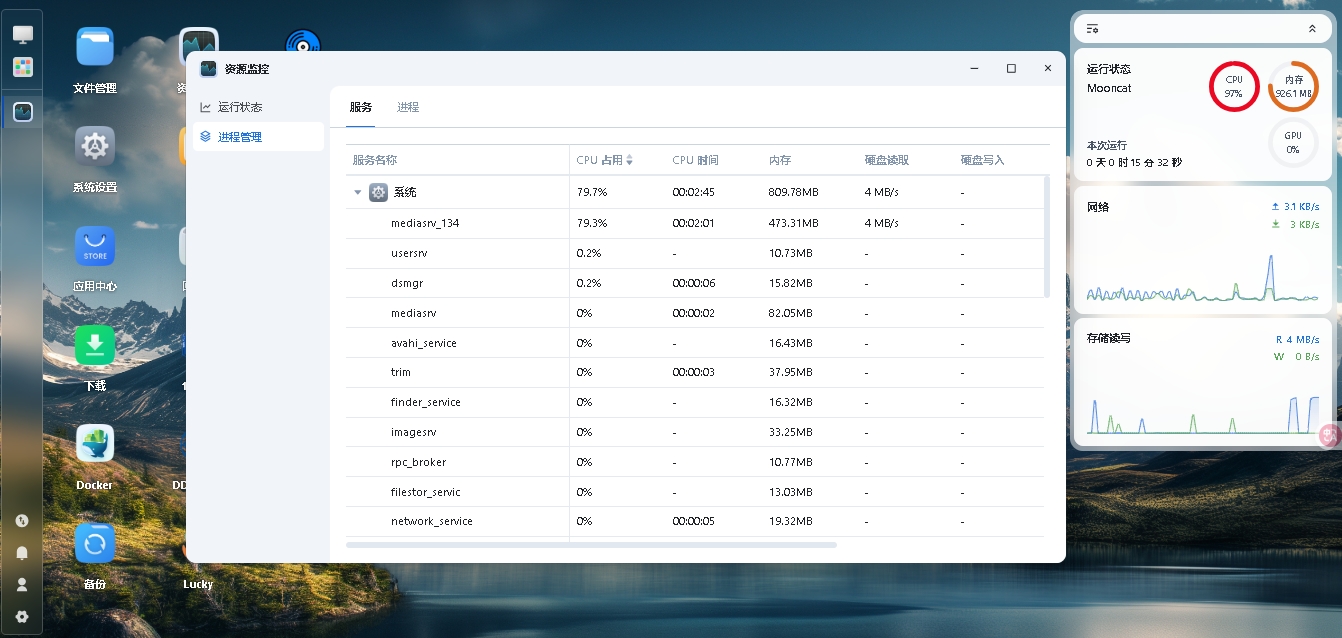
Task: Select the dsmgr service name
Action: (408, 283)
